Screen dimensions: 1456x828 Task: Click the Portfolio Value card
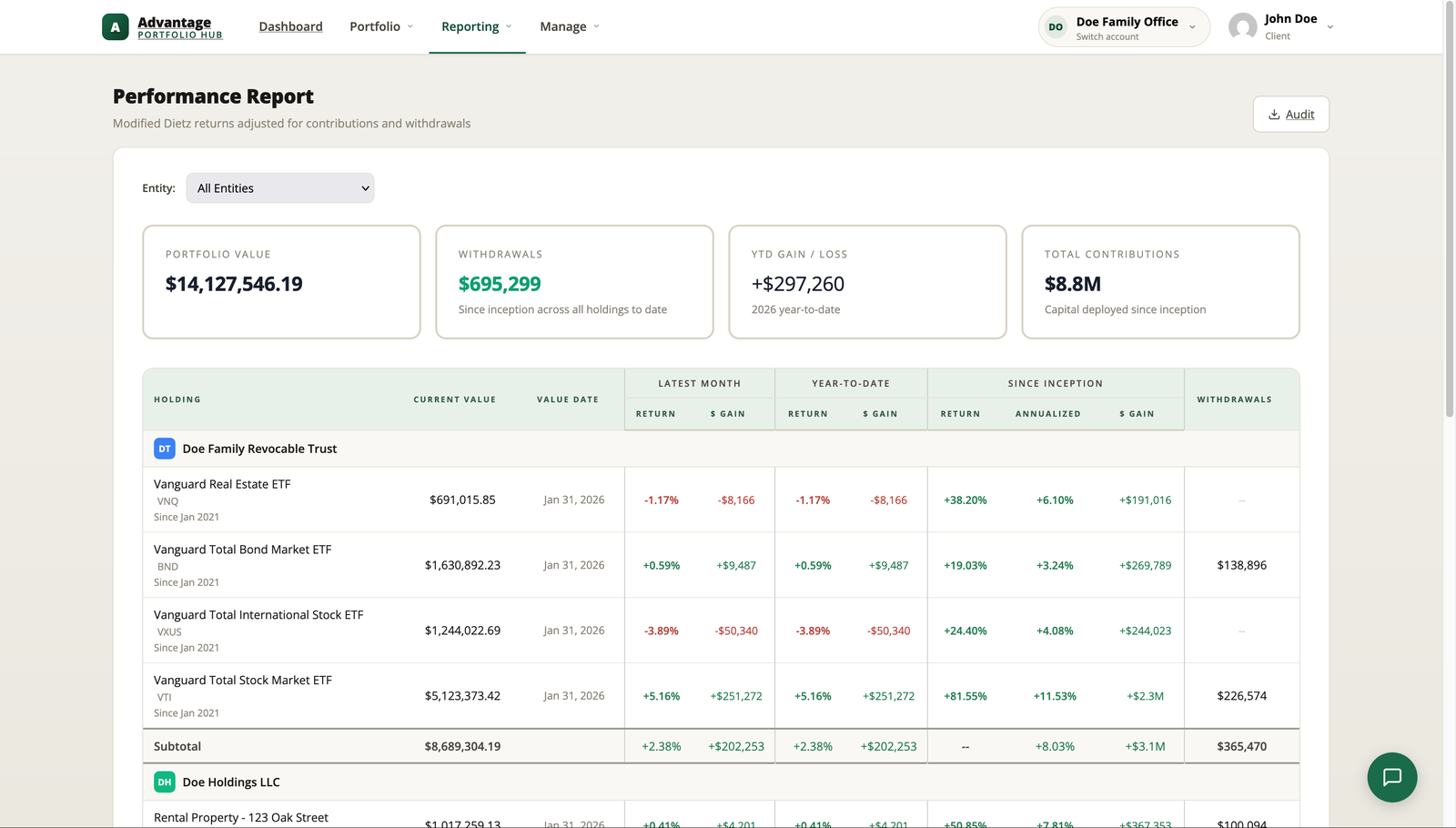[x=281, y=282]
